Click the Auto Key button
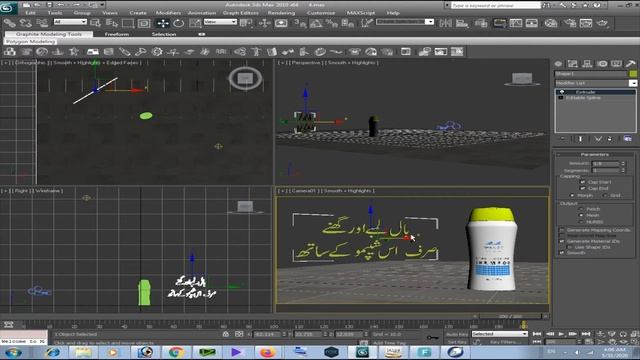The height and width of the screenshot is (360, 640). pos(457,334)
